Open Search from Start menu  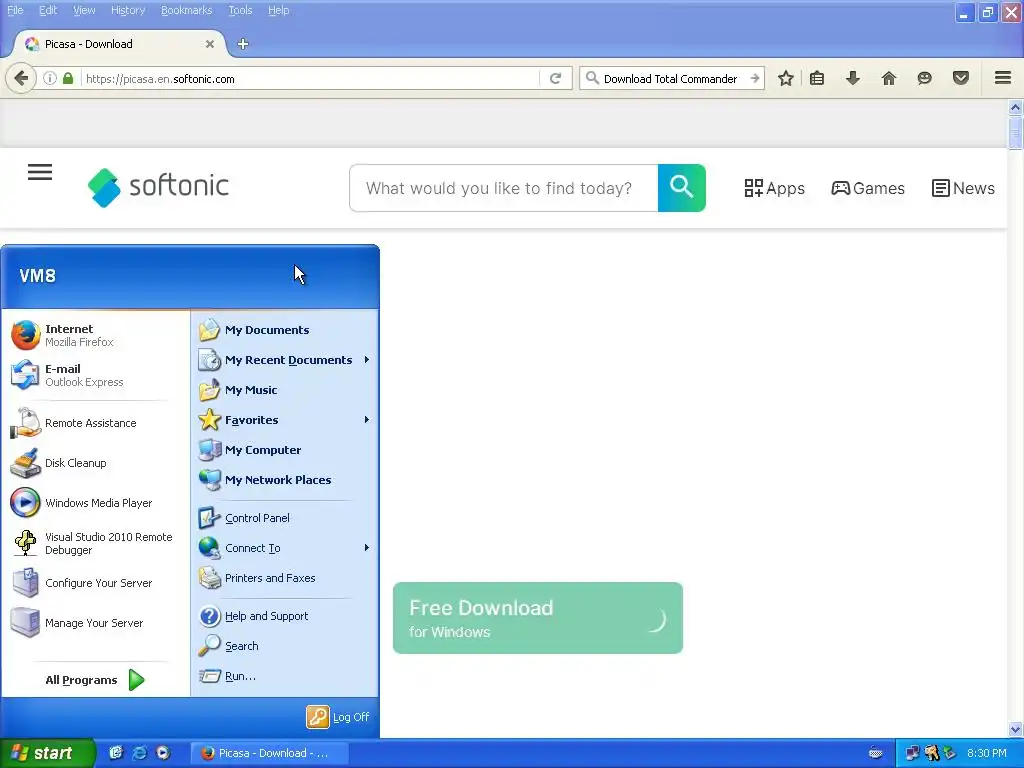(285, 646)
